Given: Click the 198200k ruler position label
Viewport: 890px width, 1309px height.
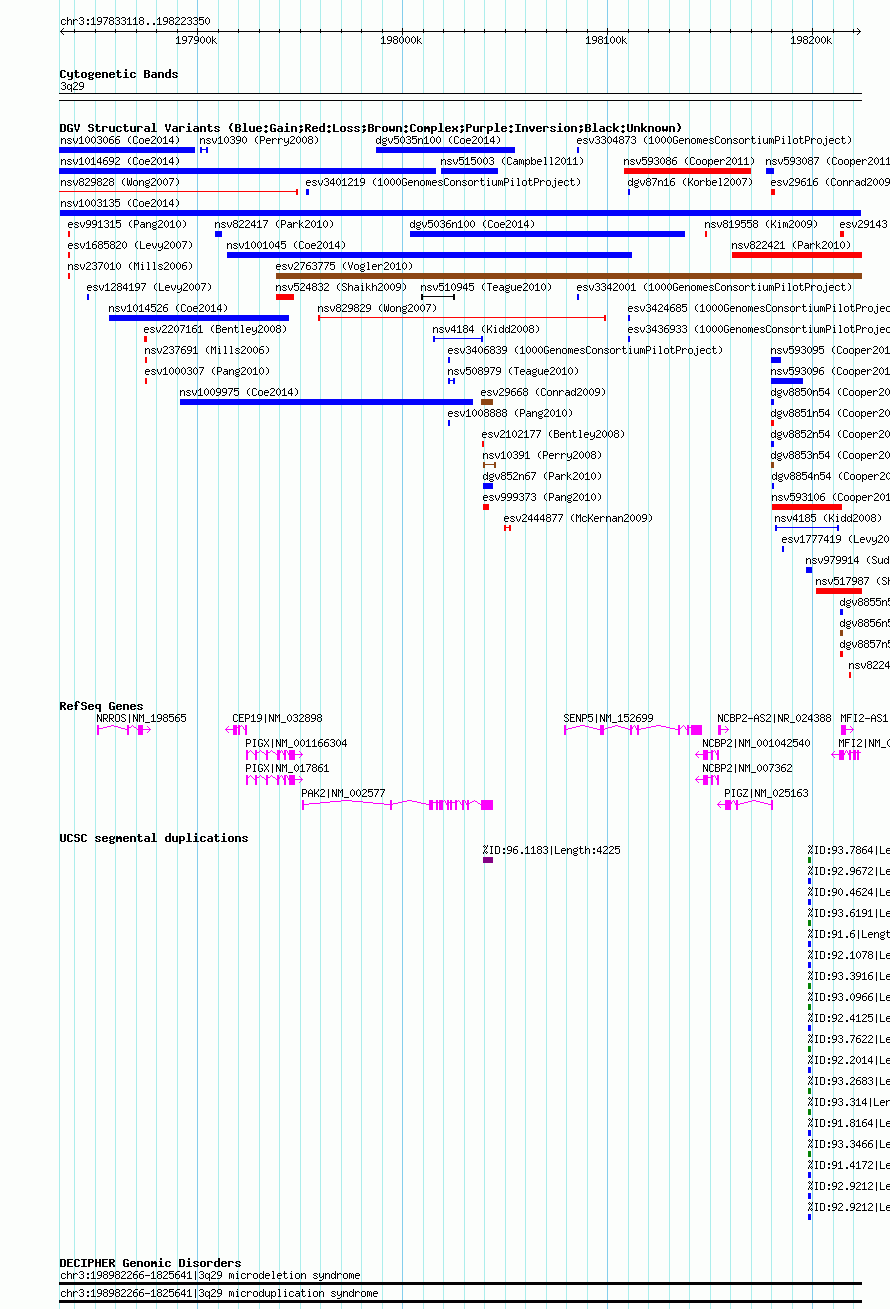Looking at the screenshot, I should [811, 40].
